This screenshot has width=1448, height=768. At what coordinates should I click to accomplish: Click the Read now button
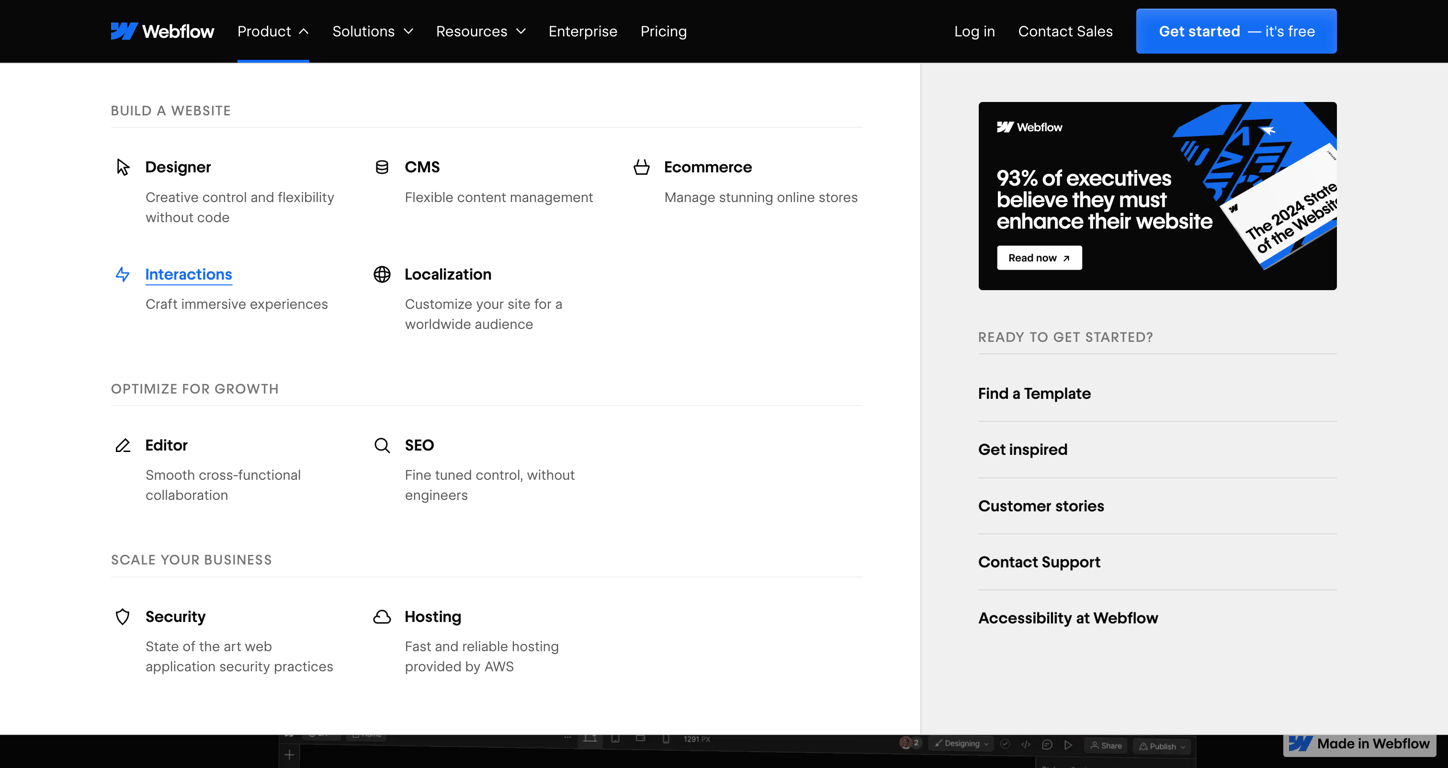[1039, 258]
